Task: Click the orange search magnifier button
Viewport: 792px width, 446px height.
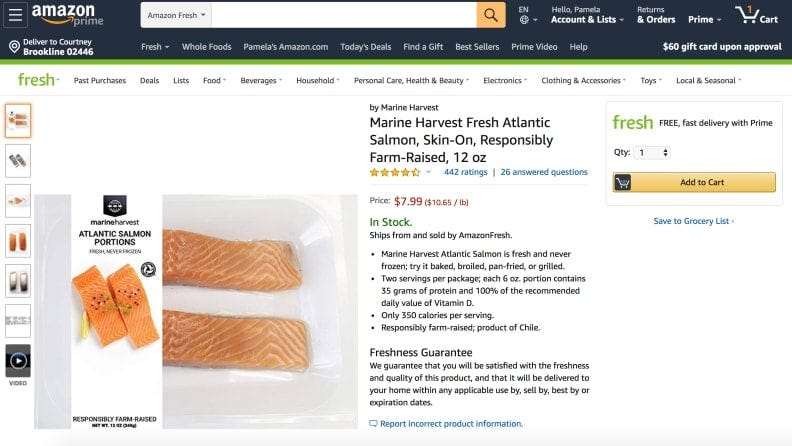Action: click(x=491, y=15)
